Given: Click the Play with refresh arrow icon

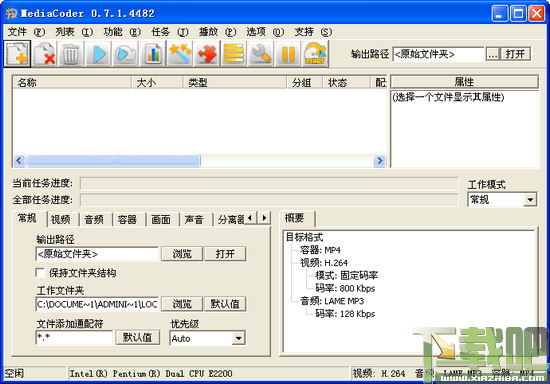Looking at the screenshot, I should 126,54.
